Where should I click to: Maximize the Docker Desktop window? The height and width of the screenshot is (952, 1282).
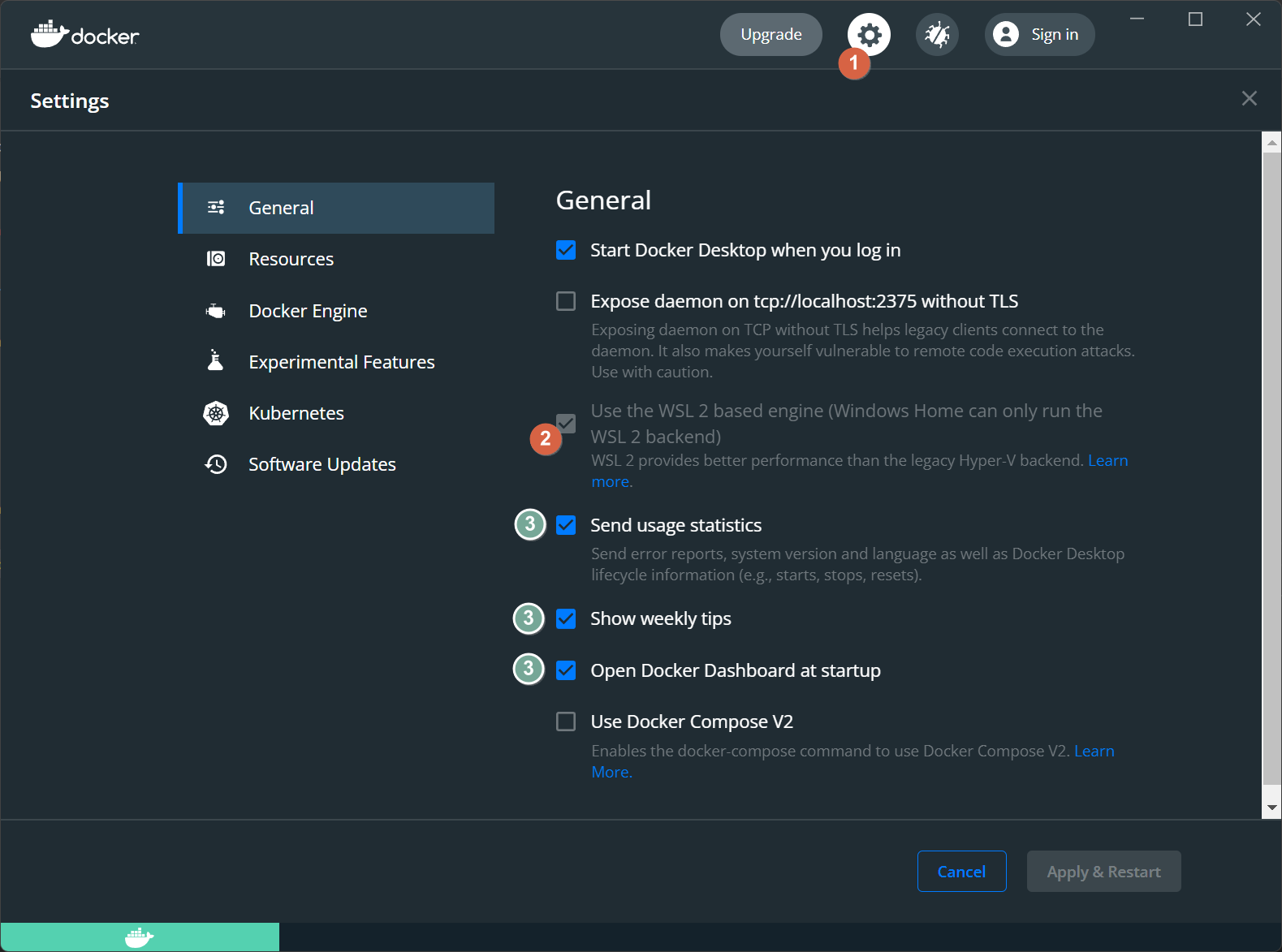pyautogui.click(x=1195, y=19)
